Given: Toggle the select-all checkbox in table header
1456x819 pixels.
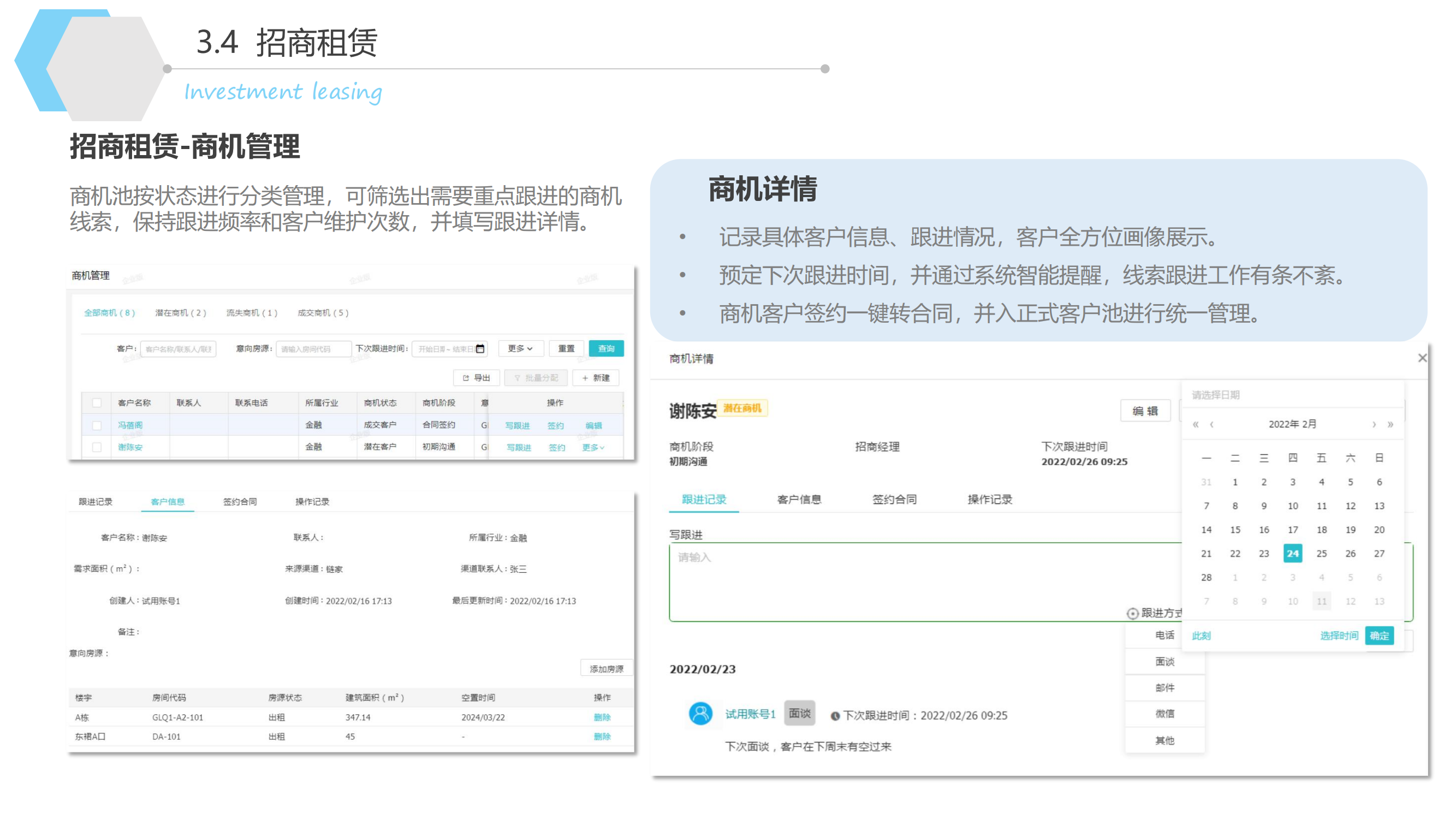Looking at the screenshot, I should point(97,403).
